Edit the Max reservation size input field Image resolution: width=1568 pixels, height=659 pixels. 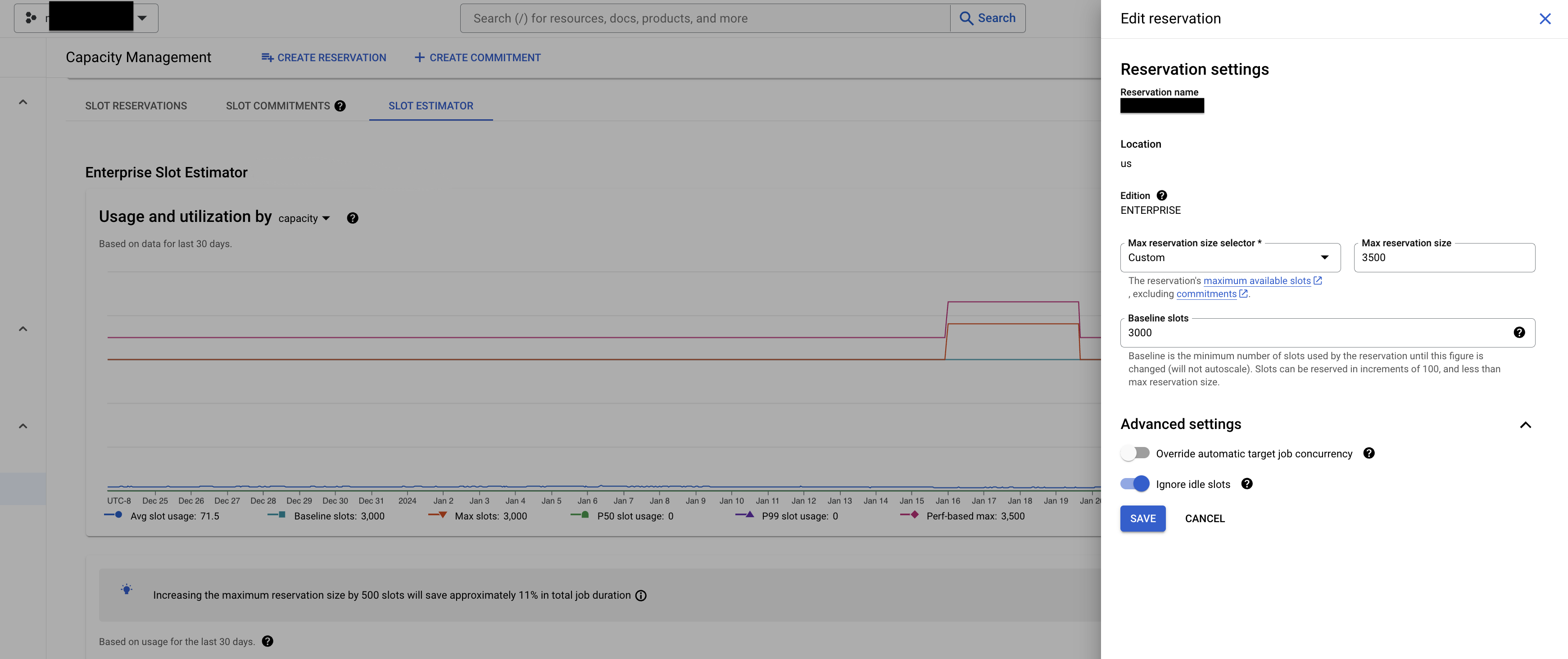click(x=1445, y=258)
